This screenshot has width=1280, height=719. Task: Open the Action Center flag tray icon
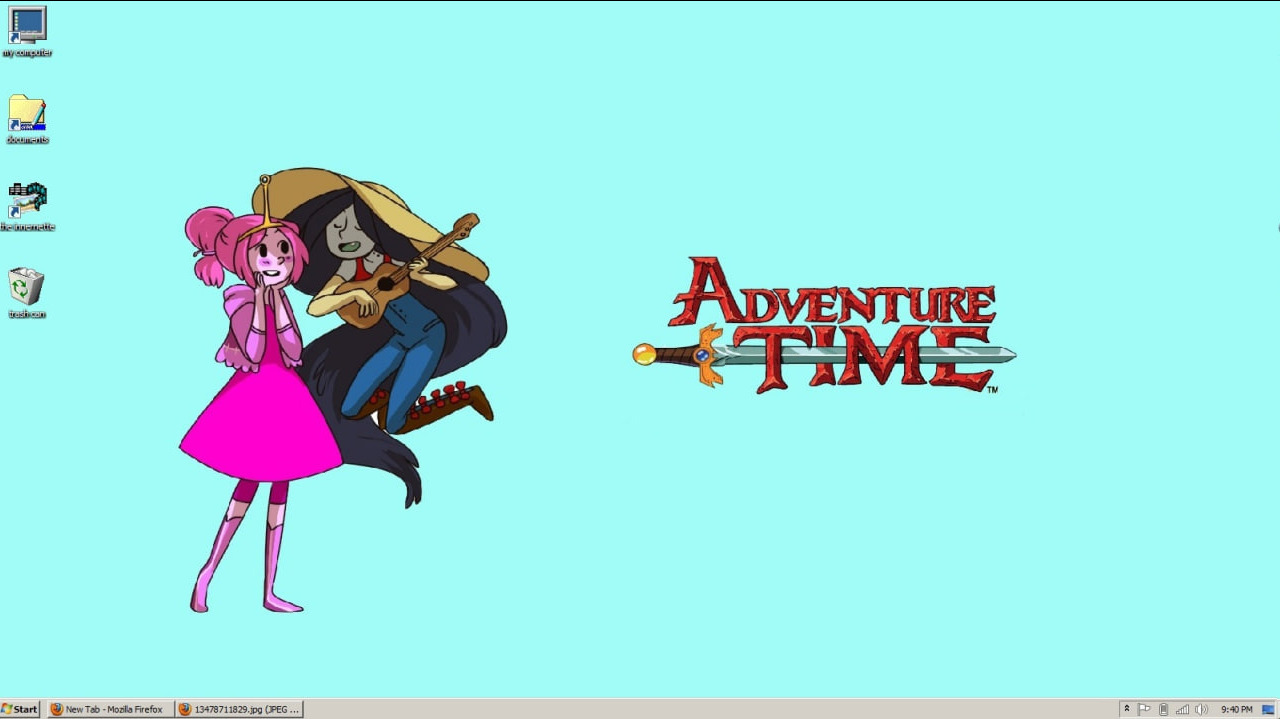[1145, 709]
